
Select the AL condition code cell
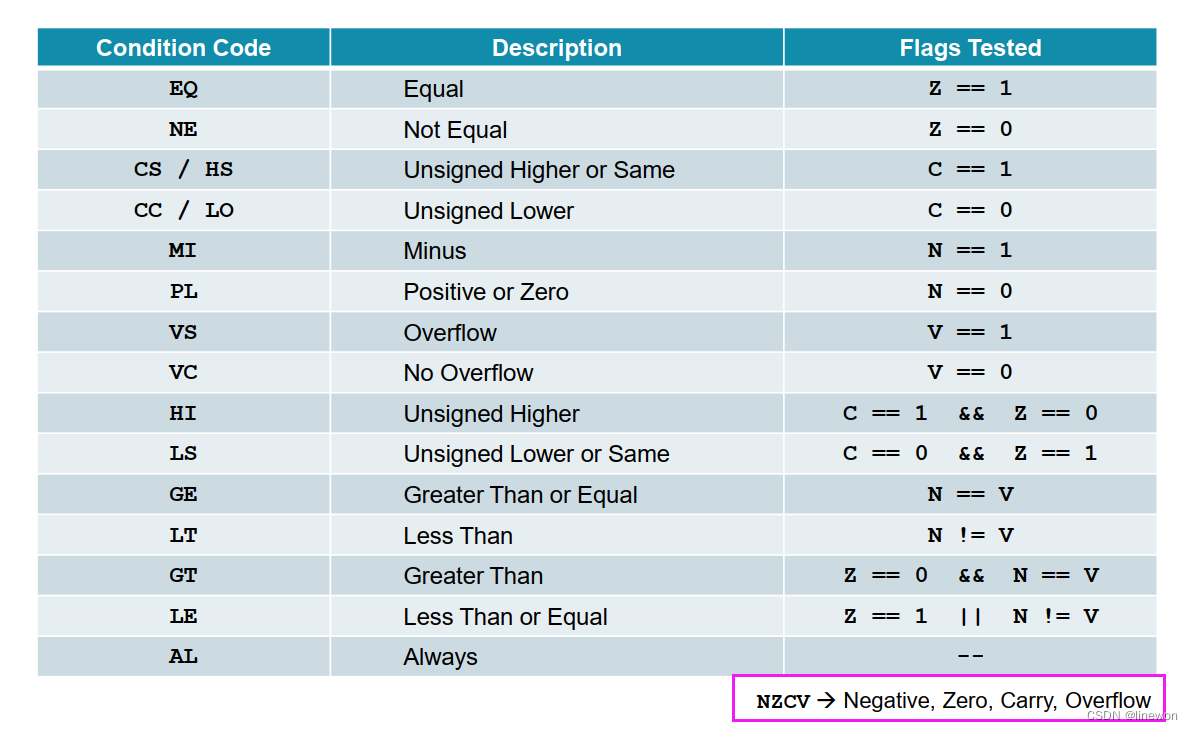point(183,658)
